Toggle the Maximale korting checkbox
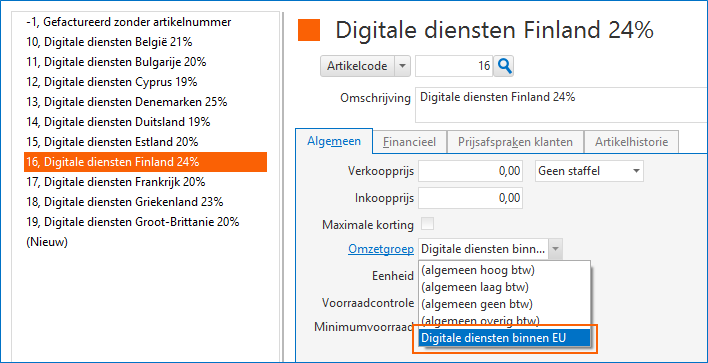 tap(427, 224)
